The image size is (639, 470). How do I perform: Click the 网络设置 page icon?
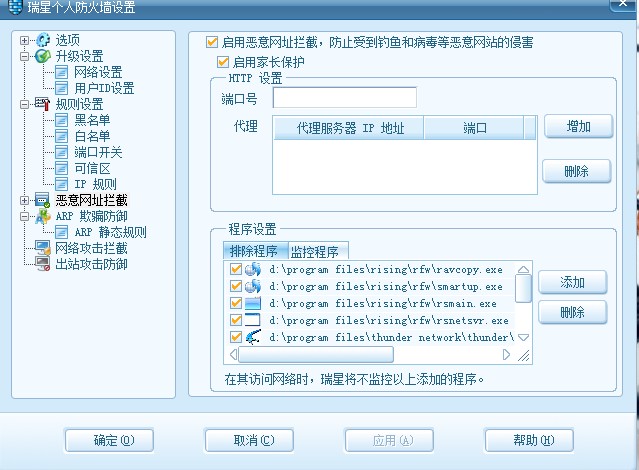click(x=61, y=73)
